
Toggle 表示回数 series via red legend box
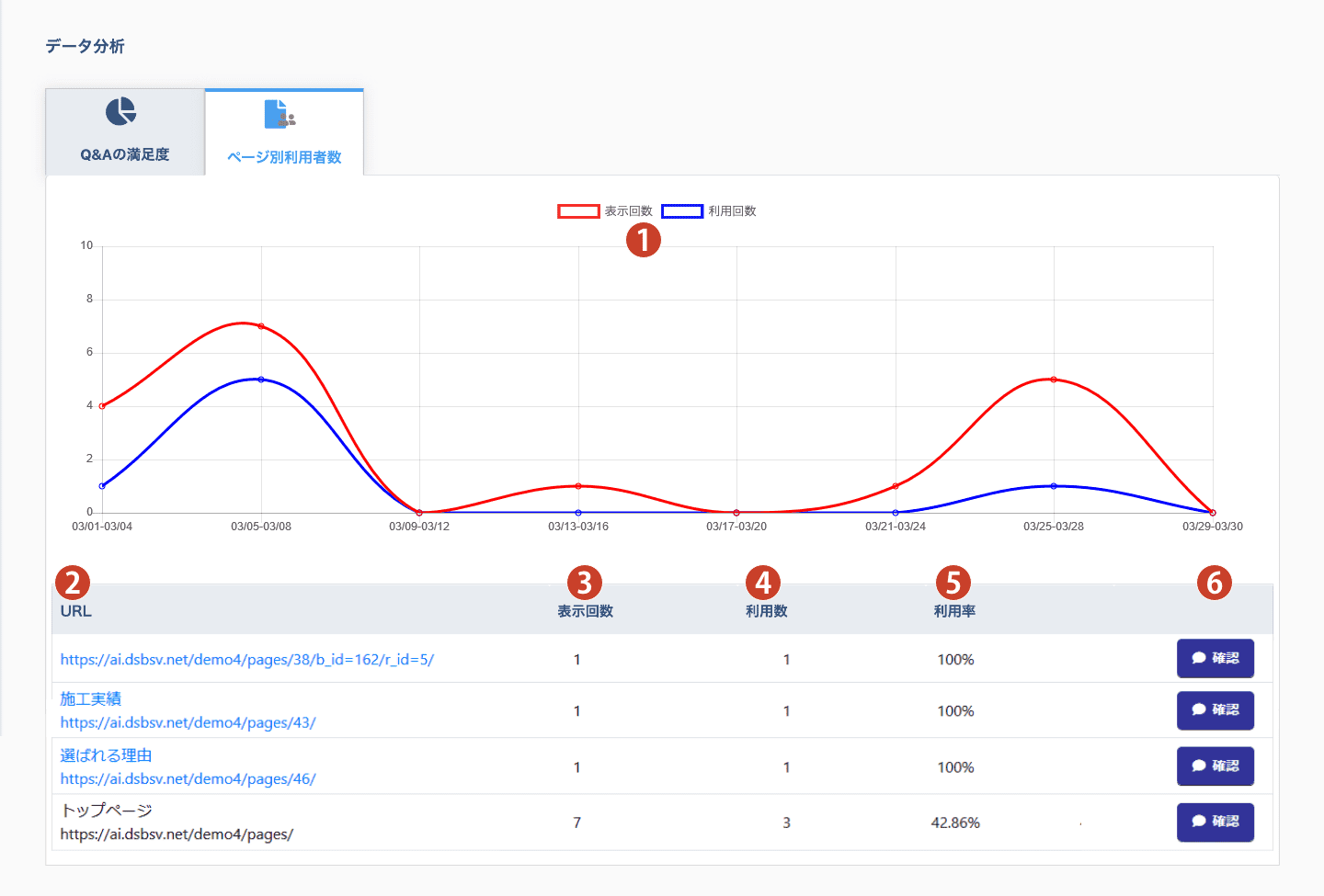tap(578, 211)
